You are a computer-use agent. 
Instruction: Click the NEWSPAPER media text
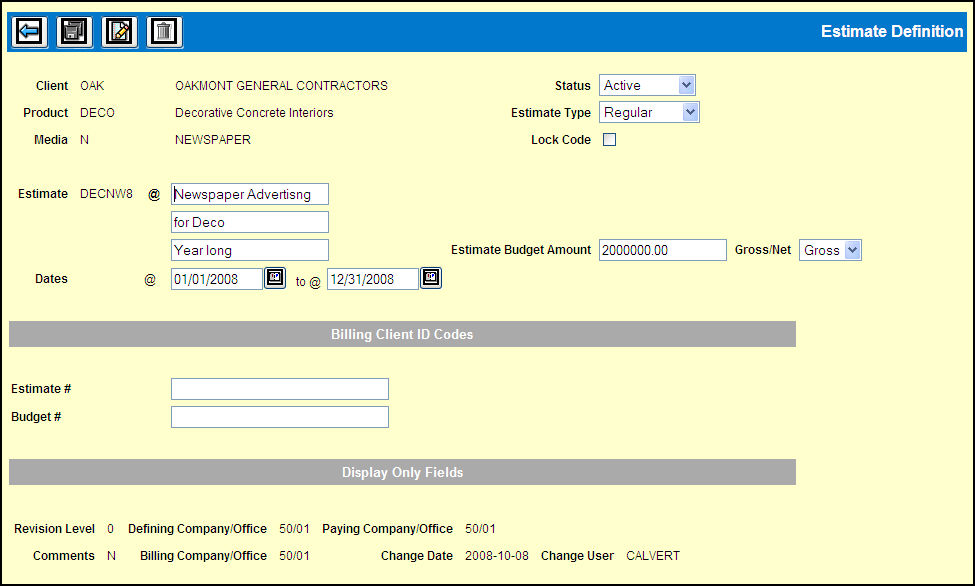click(213, 140)
